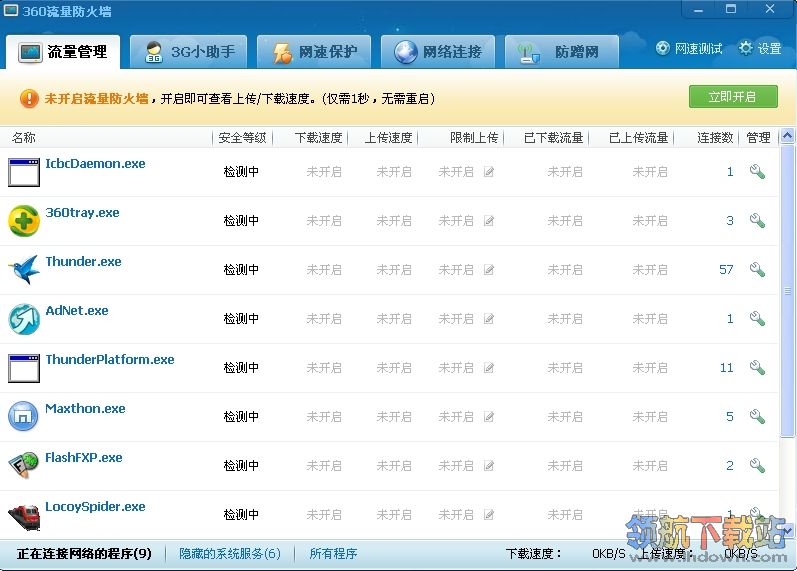
Task: Click connection count 3 for 360tray.exe
Action: [x=730, y=221]
